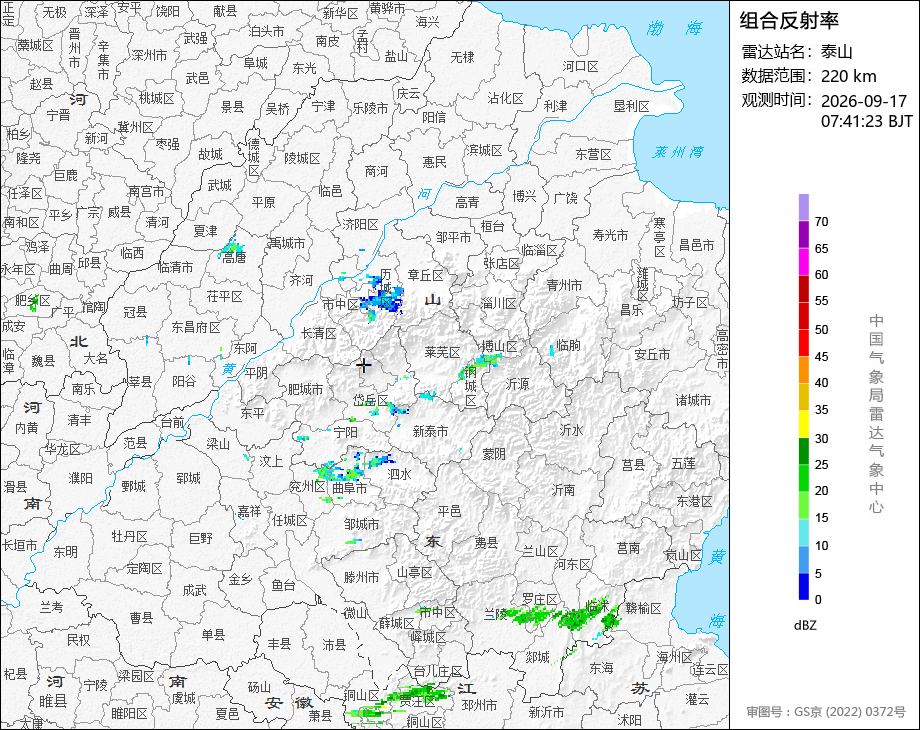
Task: Click the 曲阜市 map label
Action: tap(350, 488)
